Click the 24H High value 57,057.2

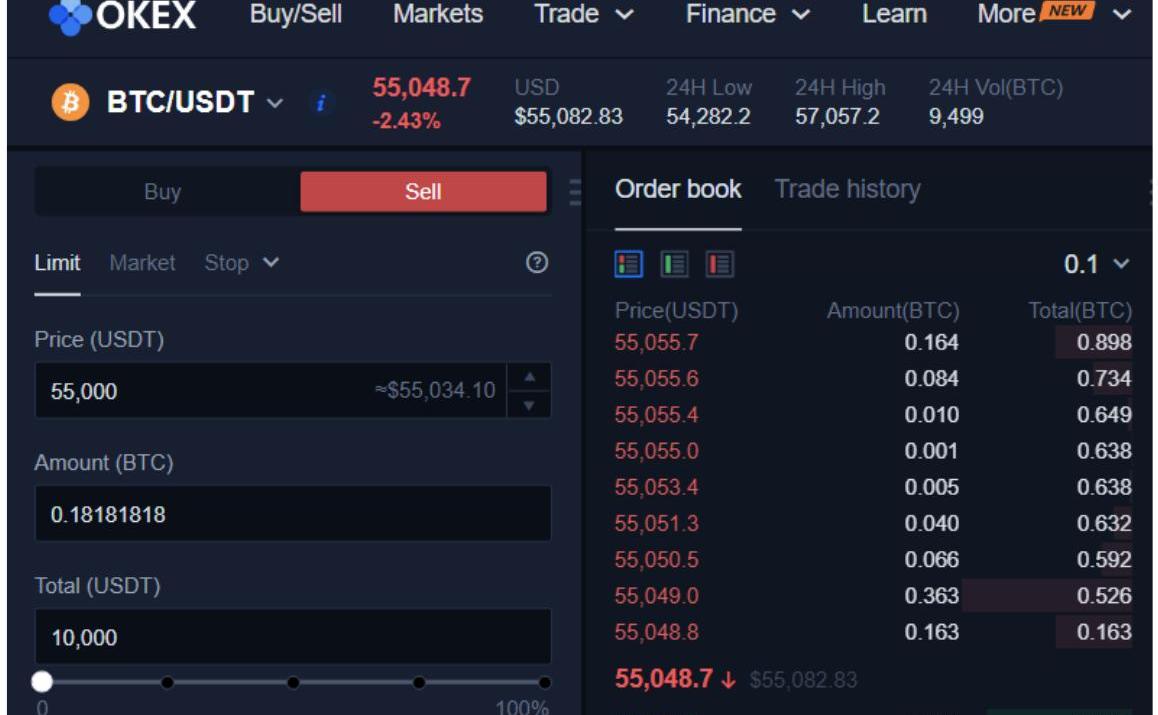click(837, 117)
